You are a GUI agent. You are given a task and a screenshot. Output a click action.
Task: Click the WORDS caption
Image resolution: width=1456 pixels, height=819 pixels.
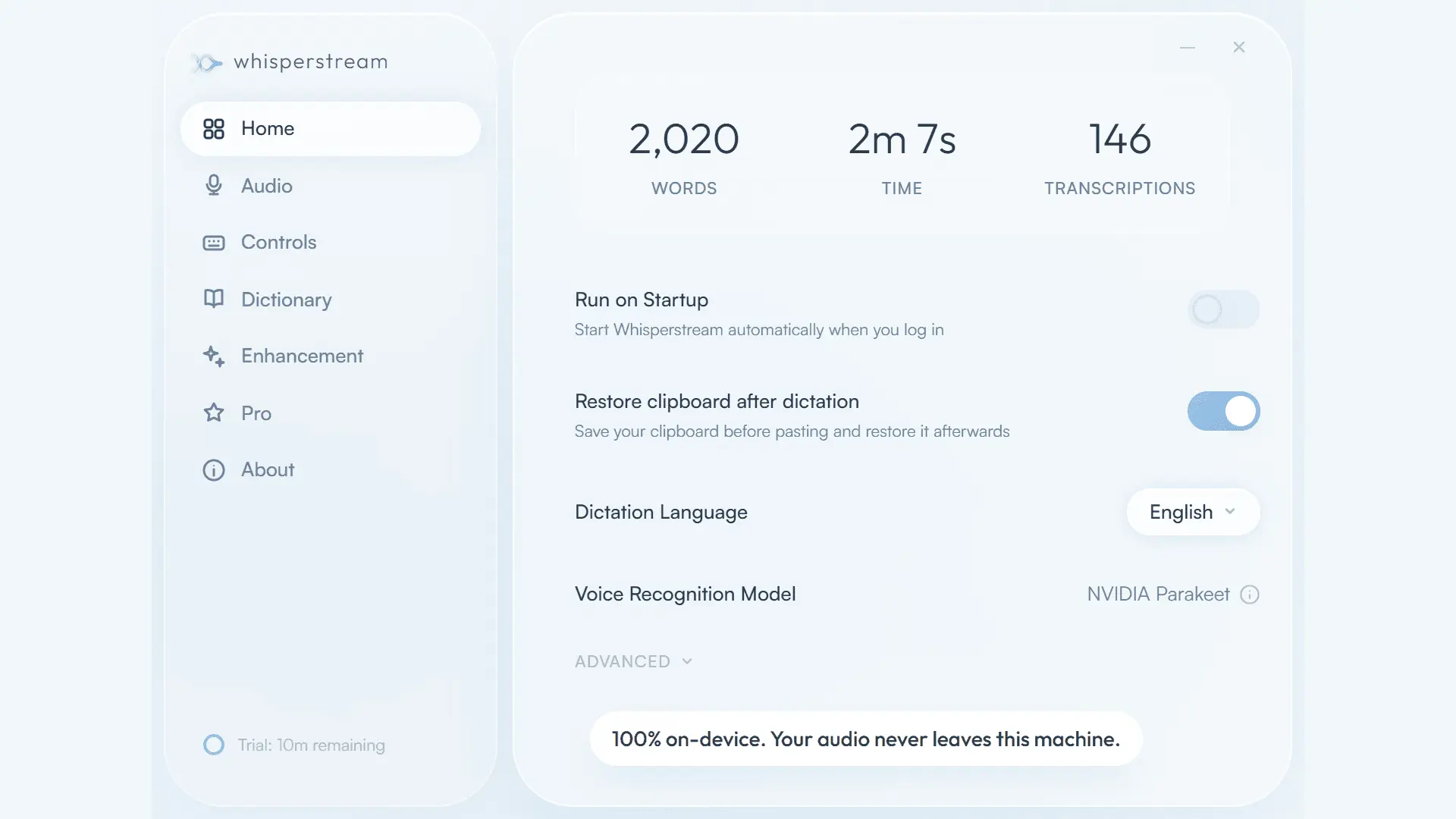[684, 188]
